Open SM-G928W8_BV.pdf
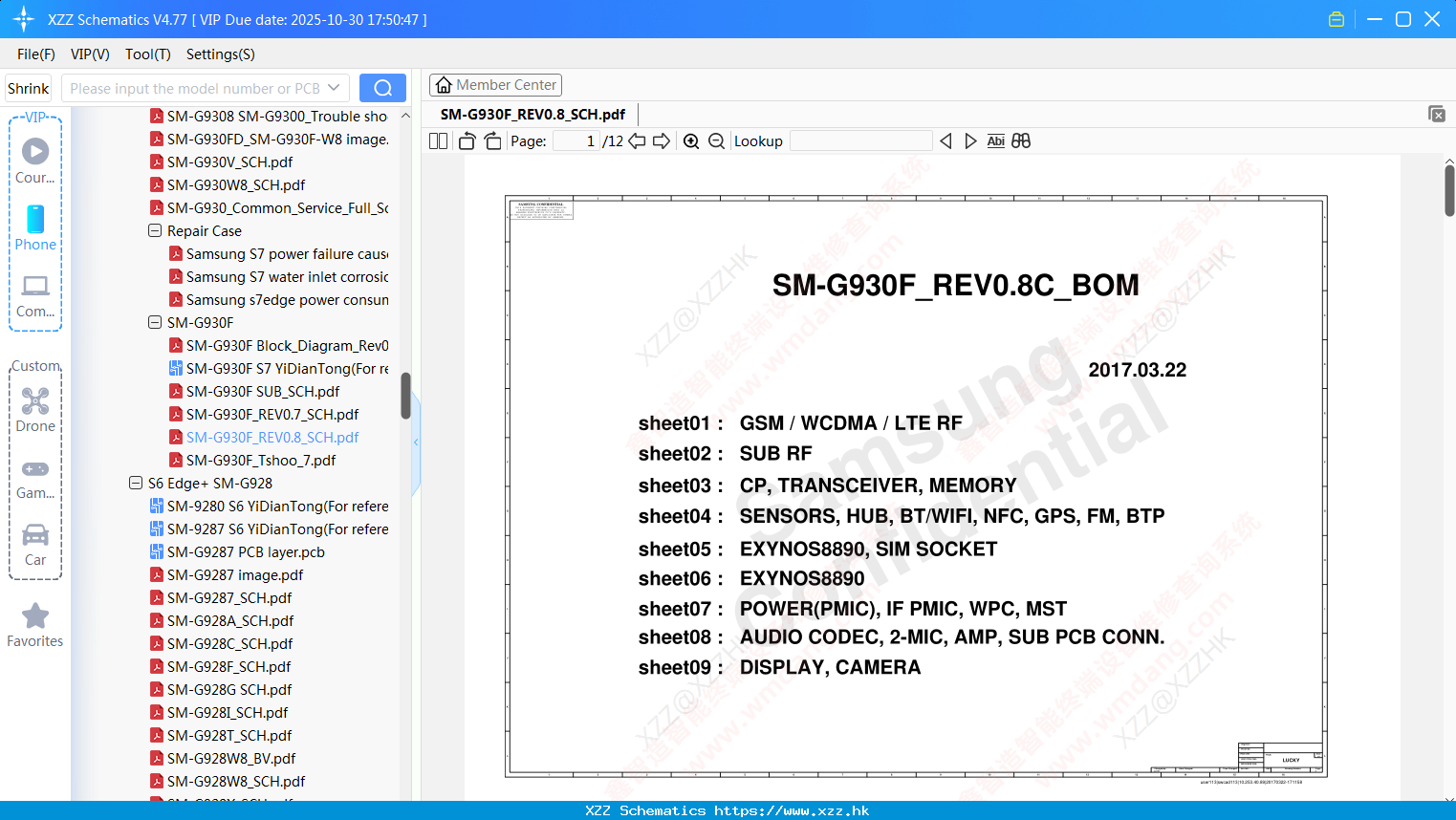The image size is (1456, 820). (223, 759)
